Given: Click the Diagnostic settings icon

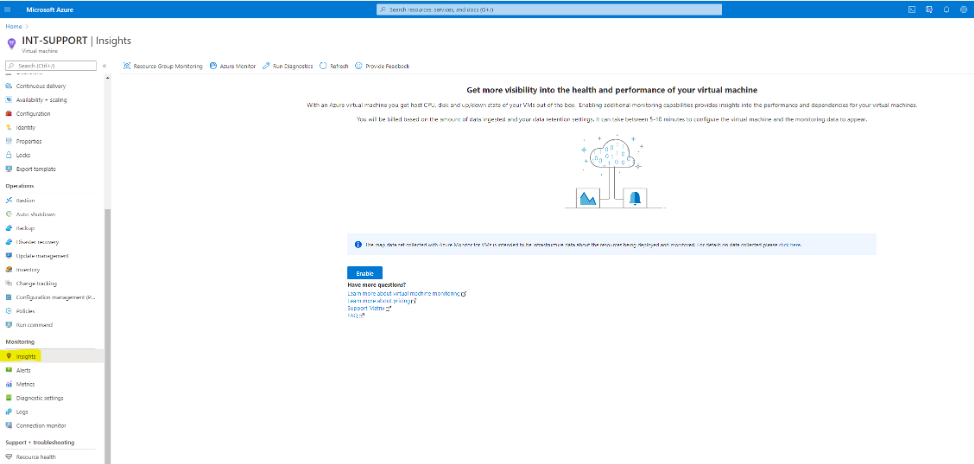Looking at the screenshot, I should point(9,398).
